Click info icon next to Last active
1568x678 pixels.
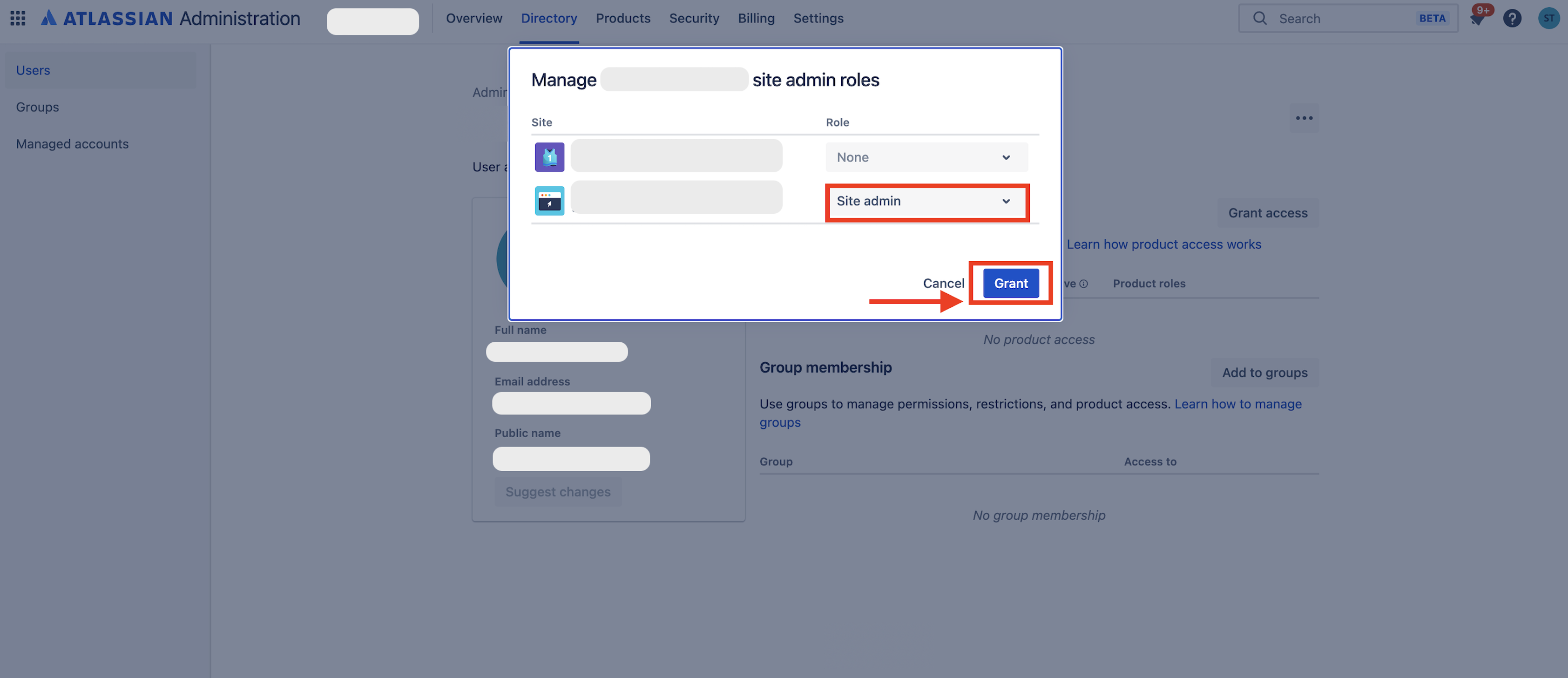point(1083,284)
